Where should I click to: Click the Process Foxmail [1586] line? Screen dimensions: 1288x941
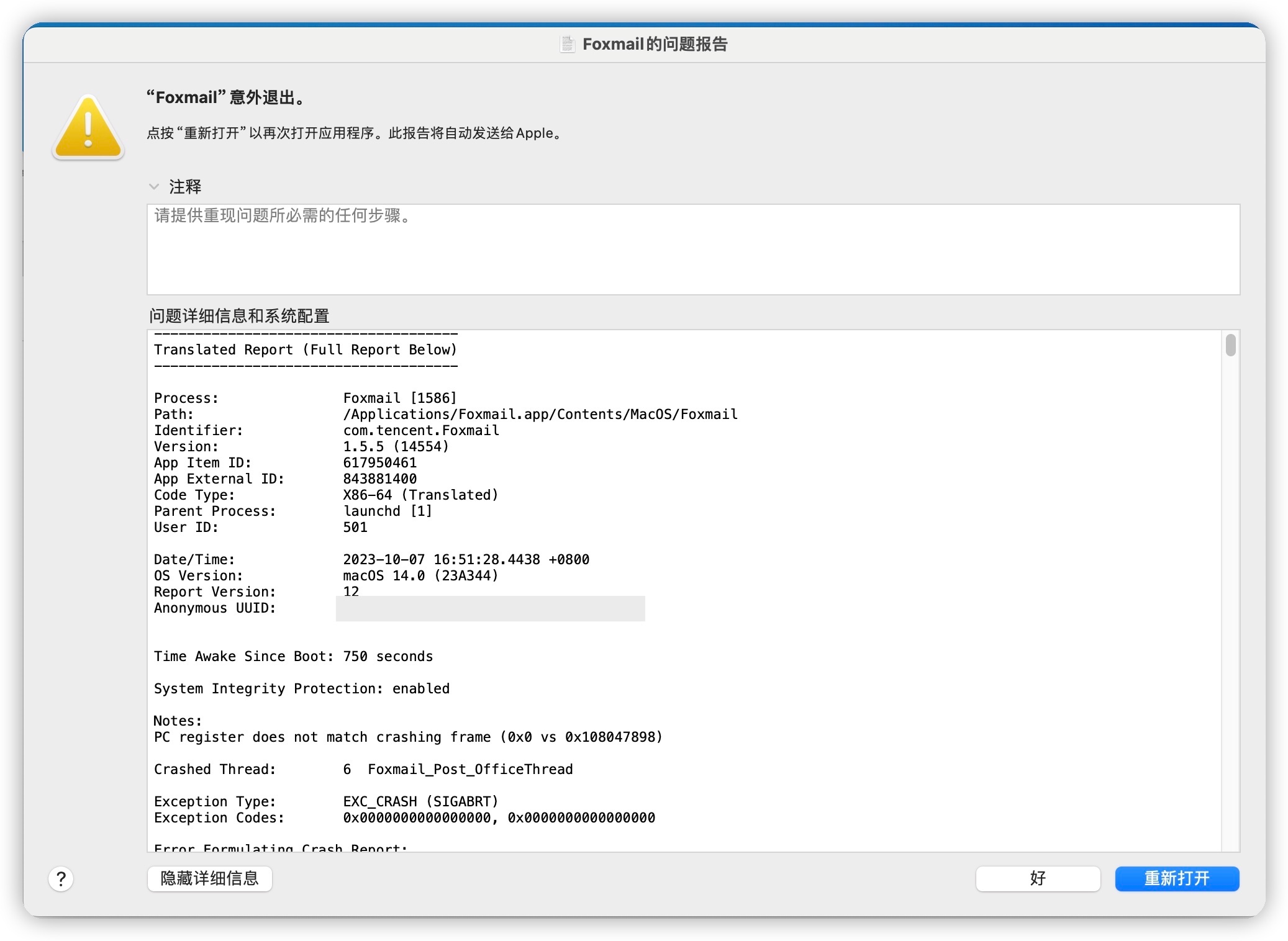coord(399,398)
